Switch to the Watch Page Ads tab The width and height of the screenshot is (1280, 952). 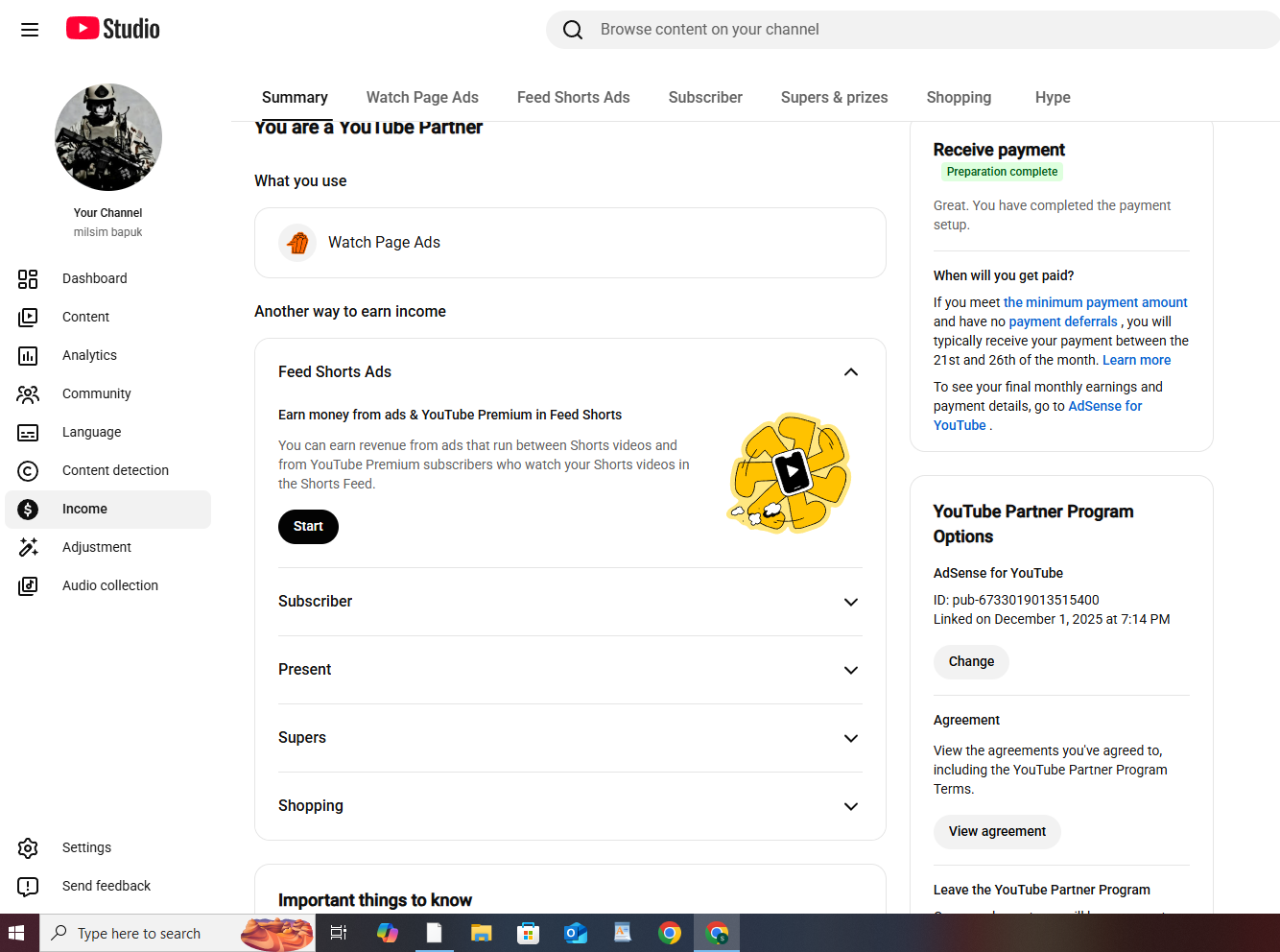click(x=422, y=97)
